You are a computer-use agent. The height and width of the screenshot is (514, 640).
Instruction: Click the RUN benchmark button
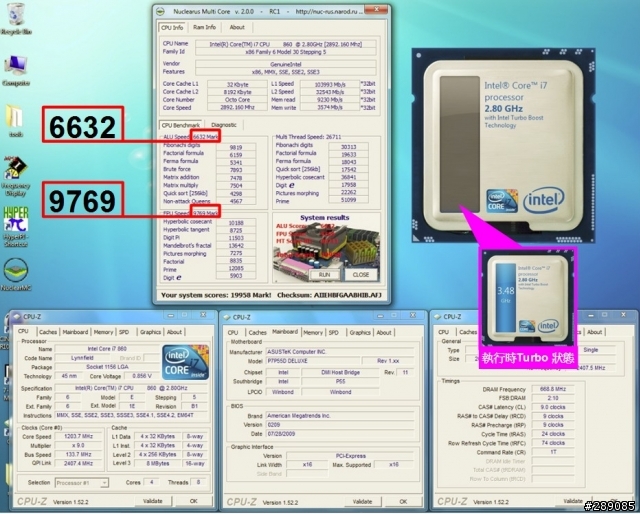coord(324,275)
